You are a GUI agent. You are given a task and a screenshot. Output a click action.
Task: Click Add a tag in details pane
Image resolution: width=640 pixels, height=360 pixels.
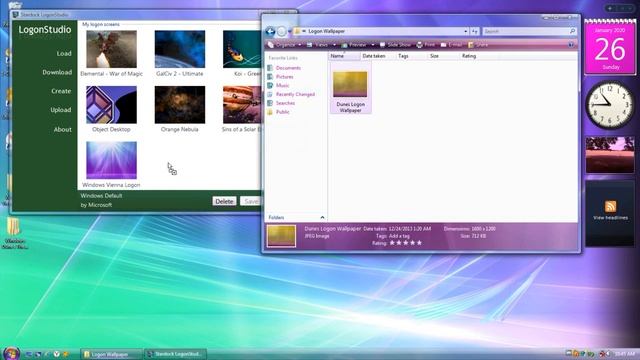399,236
